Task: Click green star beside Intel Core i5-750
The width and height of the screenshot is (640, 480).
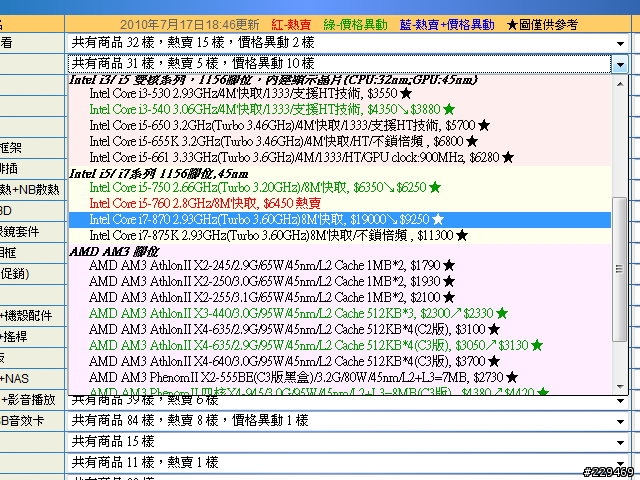Action: click(x=435, y=187)
